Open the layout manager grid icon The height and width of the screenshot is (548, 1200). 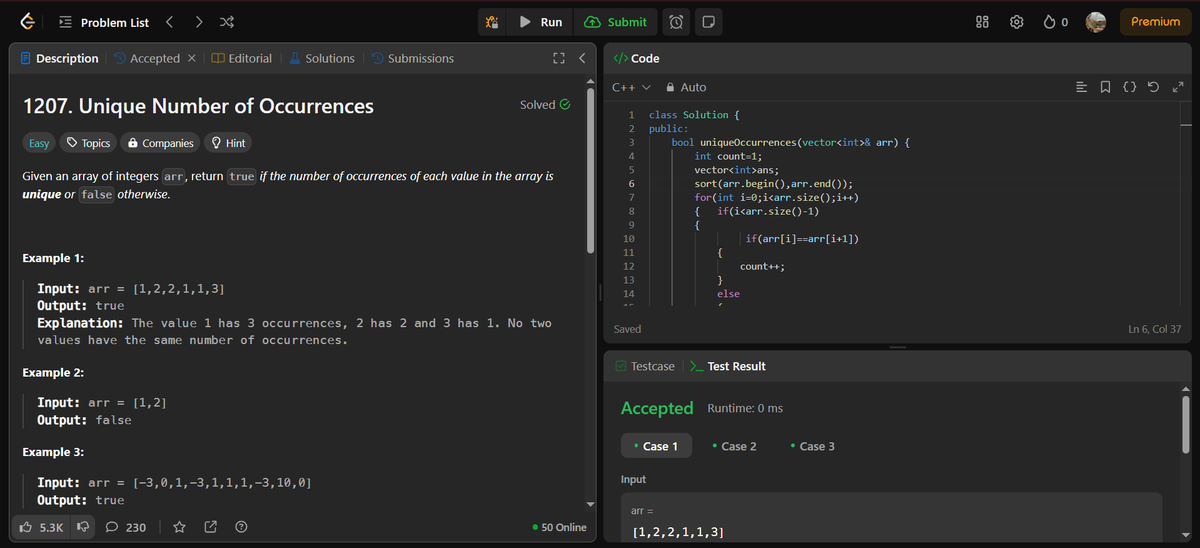pyautogui.click(x=982, y=22)
